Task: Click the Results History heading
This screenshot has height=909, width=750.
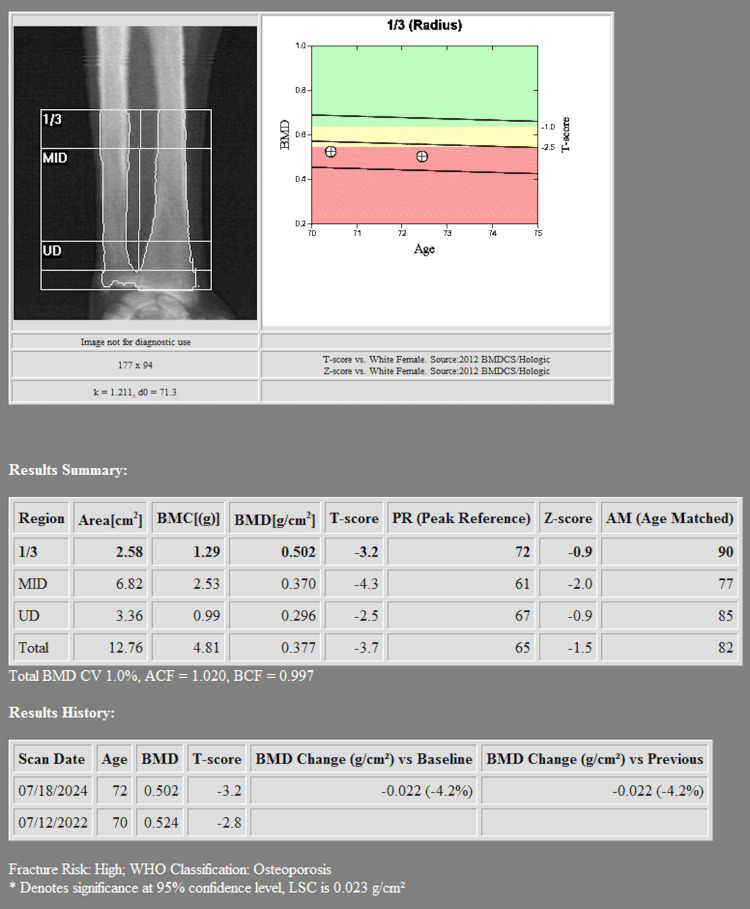Action: (x=61, y=712)
